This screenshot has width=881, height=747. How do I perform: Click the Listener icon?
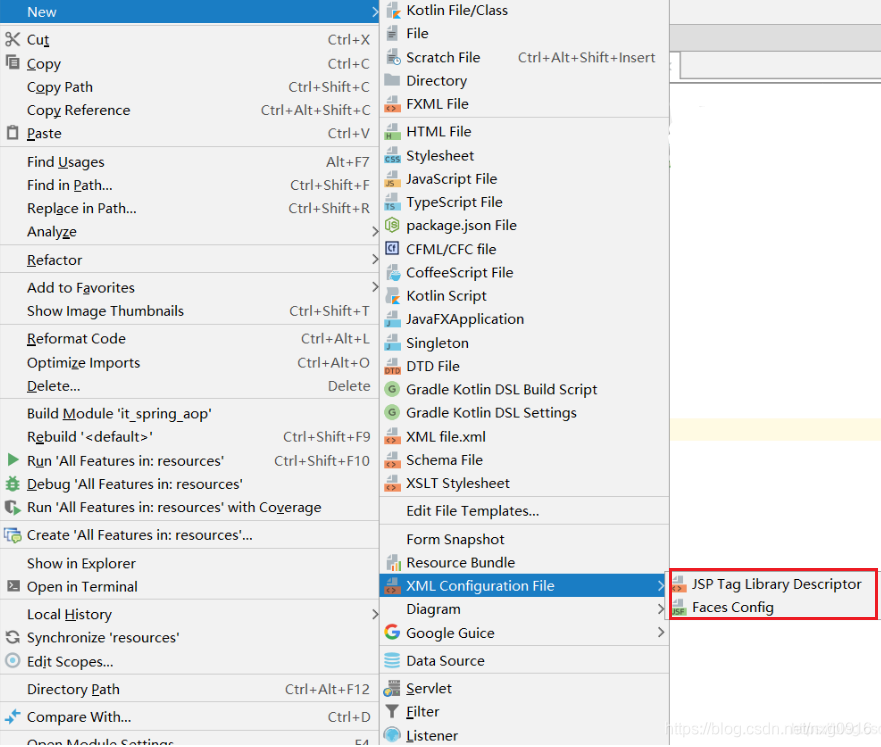(x=392, y=735)
